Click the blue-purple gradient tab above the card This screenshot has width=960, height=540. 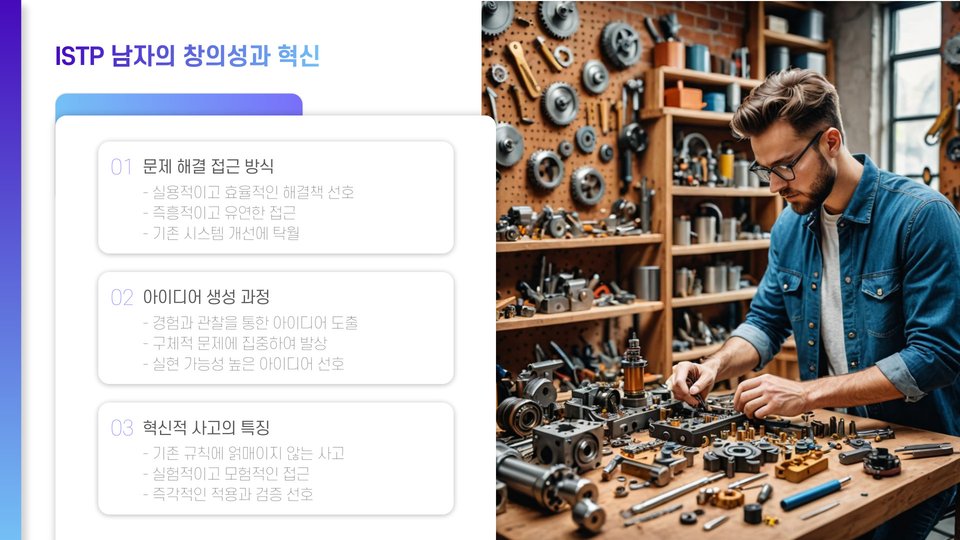click(x=179, y=104)
